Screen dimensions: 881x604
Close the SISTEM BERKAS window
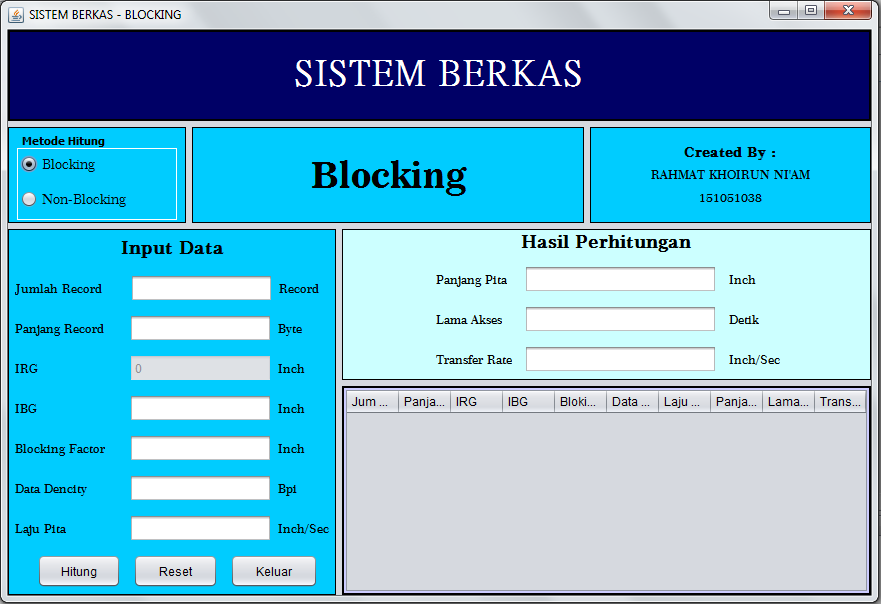pyautogui.click(x=848, y=11)
